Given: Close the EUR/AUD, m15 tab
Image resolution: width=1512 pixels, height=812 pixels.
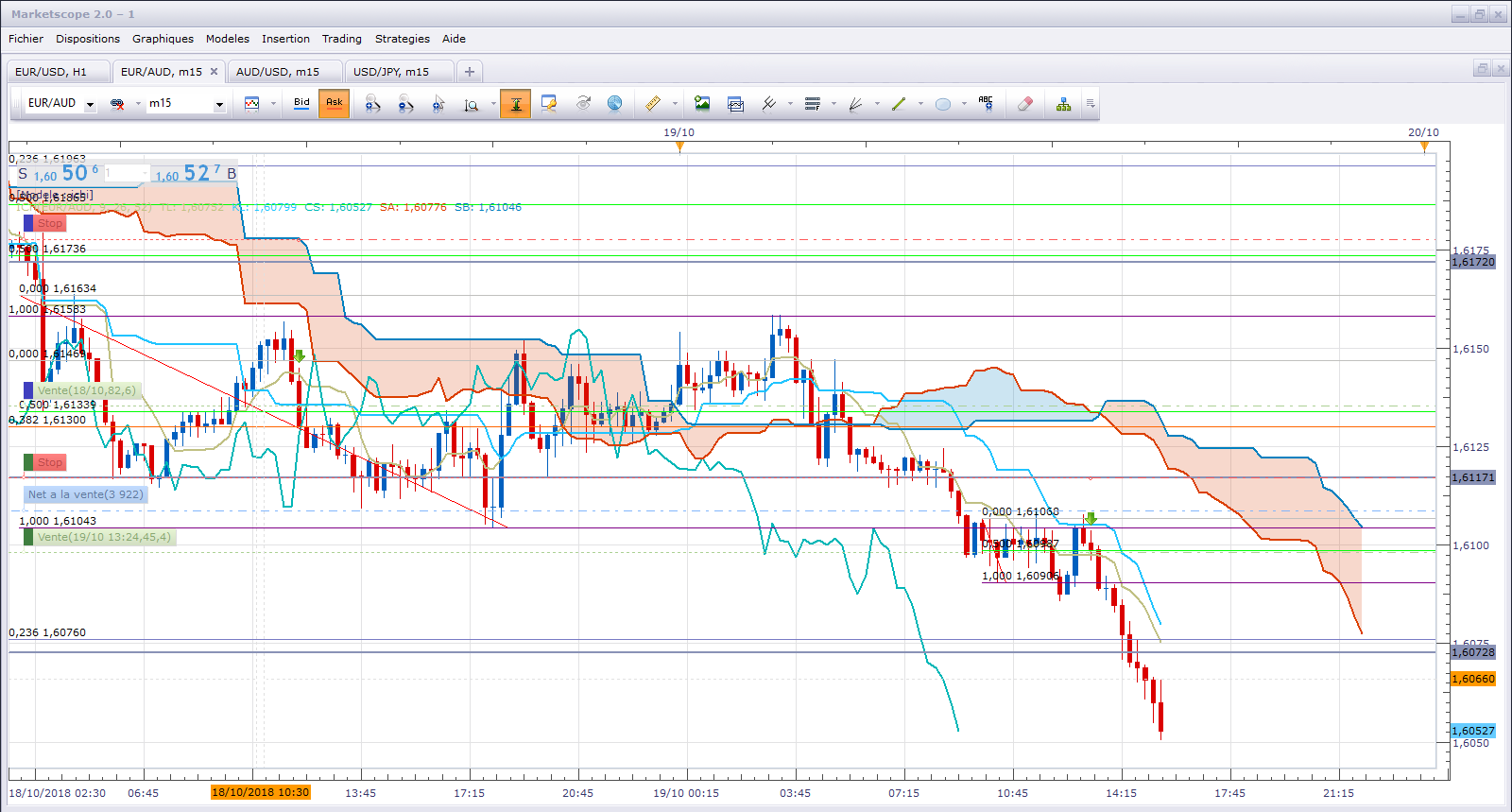Looking at the screenshot, I should (214, 72).
